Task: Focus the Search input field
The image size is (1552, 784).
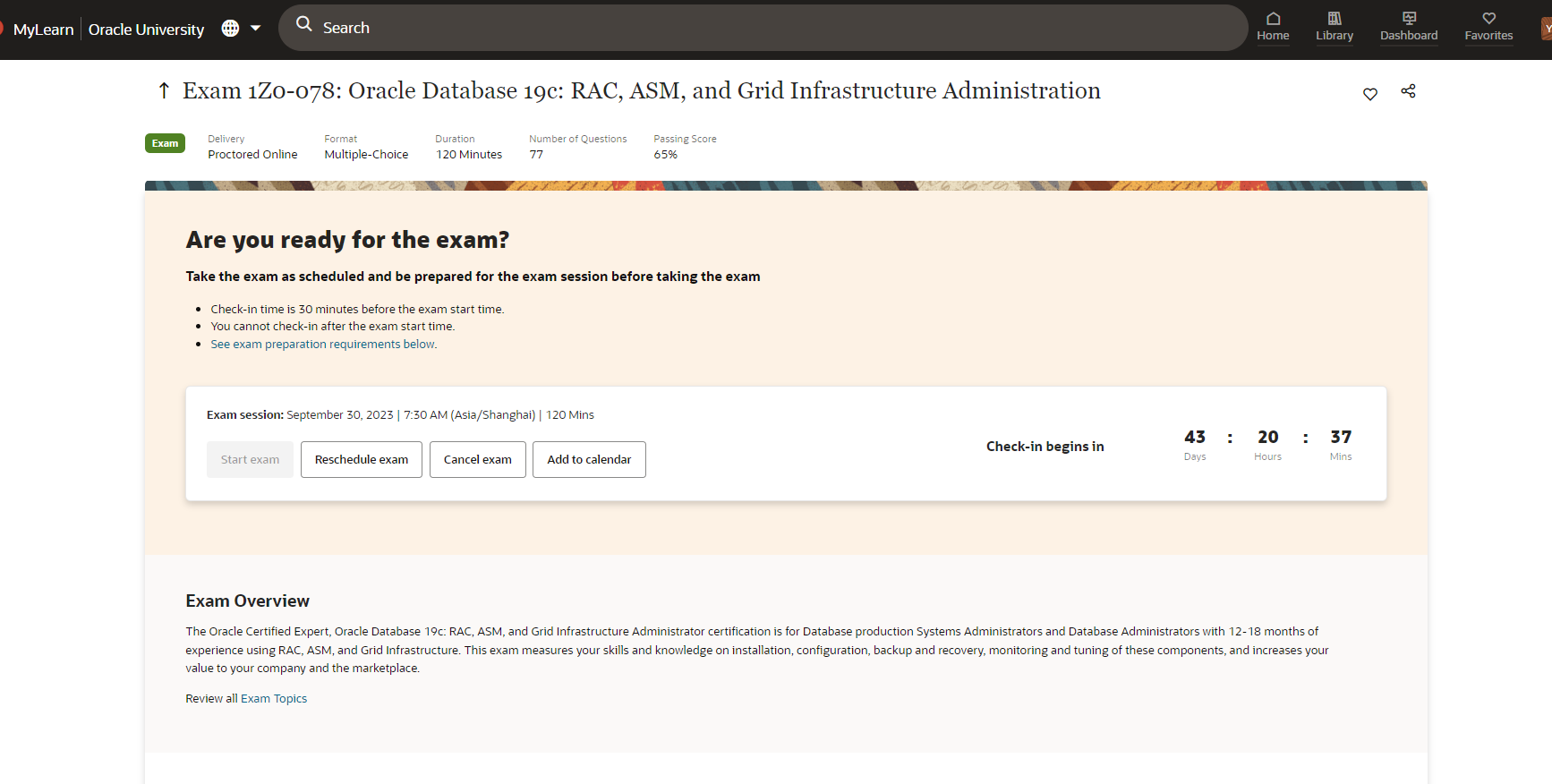Action: point(763,28)
